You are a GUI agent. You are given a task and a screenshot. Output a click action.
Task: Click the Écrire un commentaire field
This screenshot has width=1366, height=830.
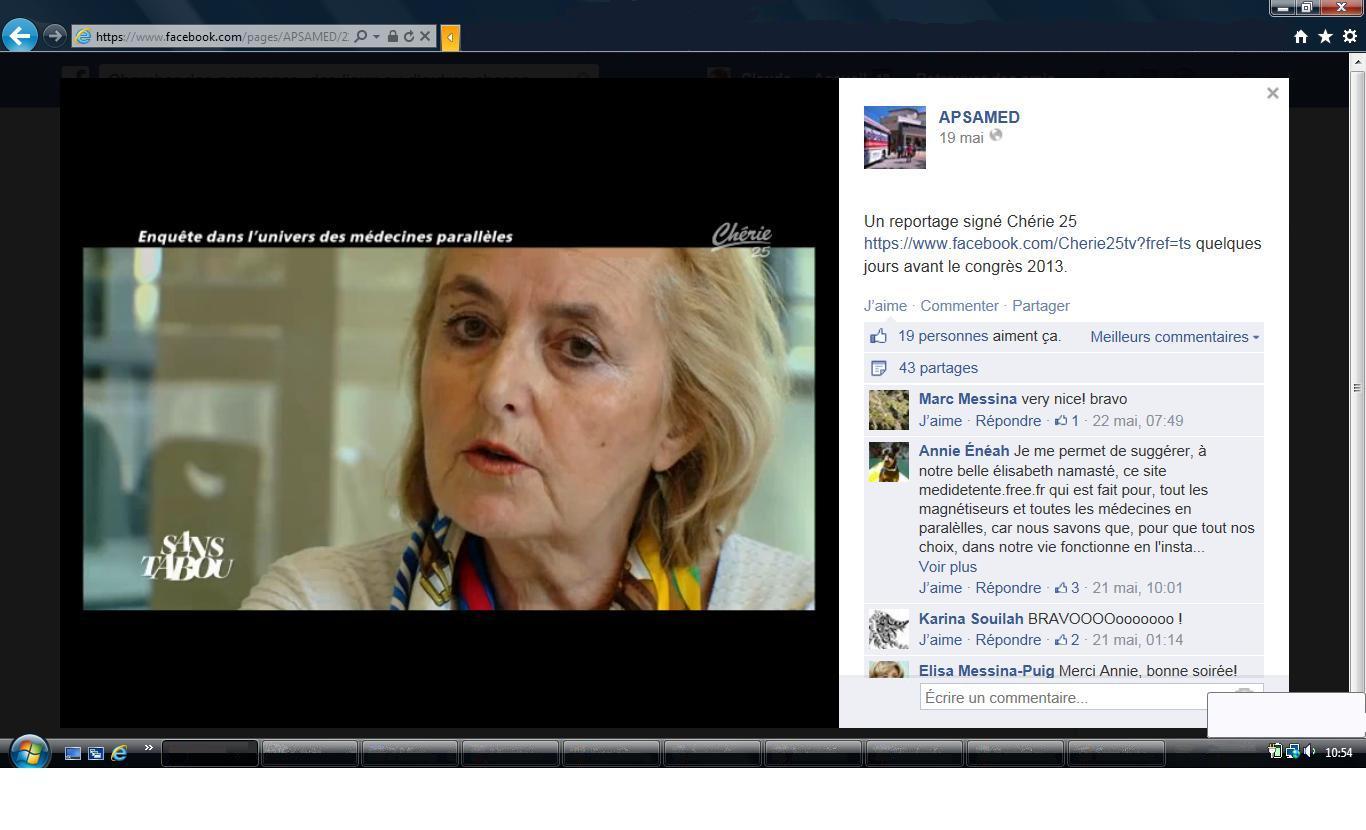1060,698
